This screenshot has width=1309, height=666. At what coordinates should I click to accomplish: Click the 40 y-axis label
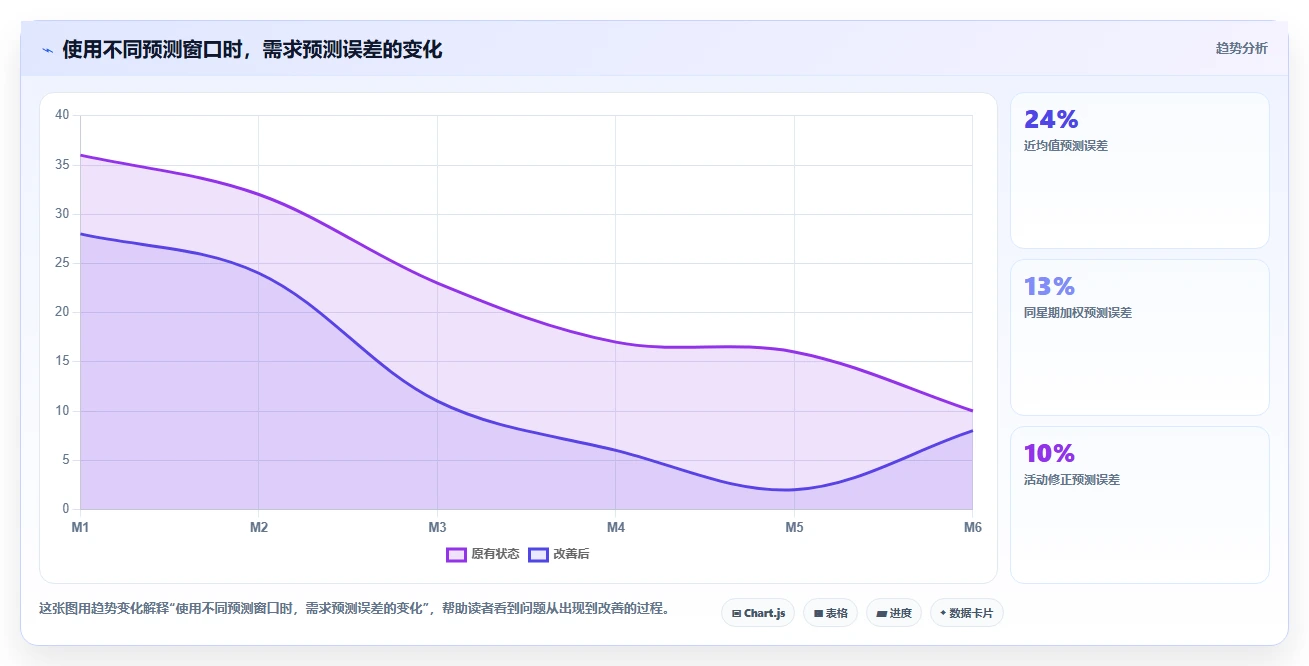[62, 115]
